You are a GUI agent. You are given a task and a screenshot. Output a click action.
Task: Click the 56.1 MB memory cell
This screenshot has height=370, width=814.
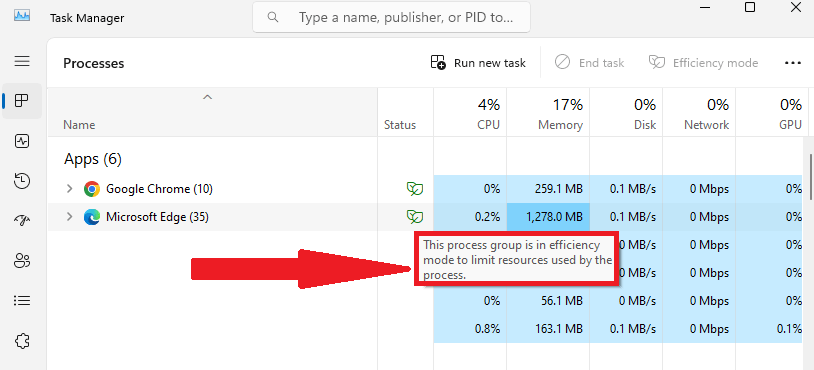548,301
